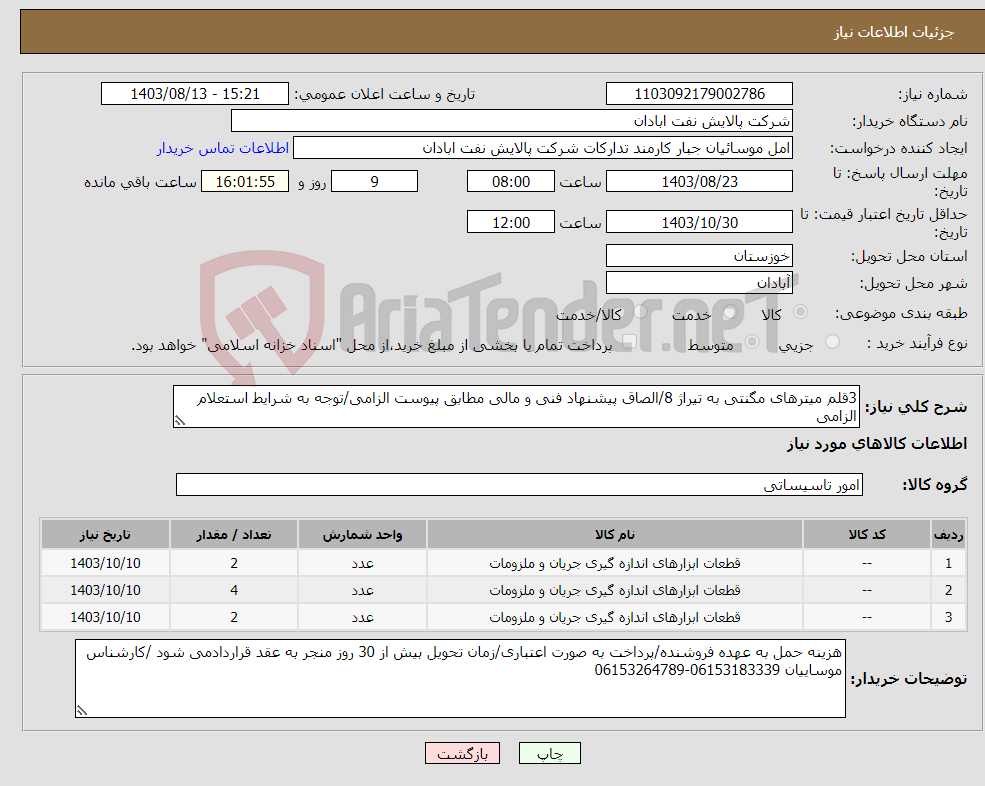Click the request creator field
Viewport: 985px width, 786px height.
tap(543, 148)
